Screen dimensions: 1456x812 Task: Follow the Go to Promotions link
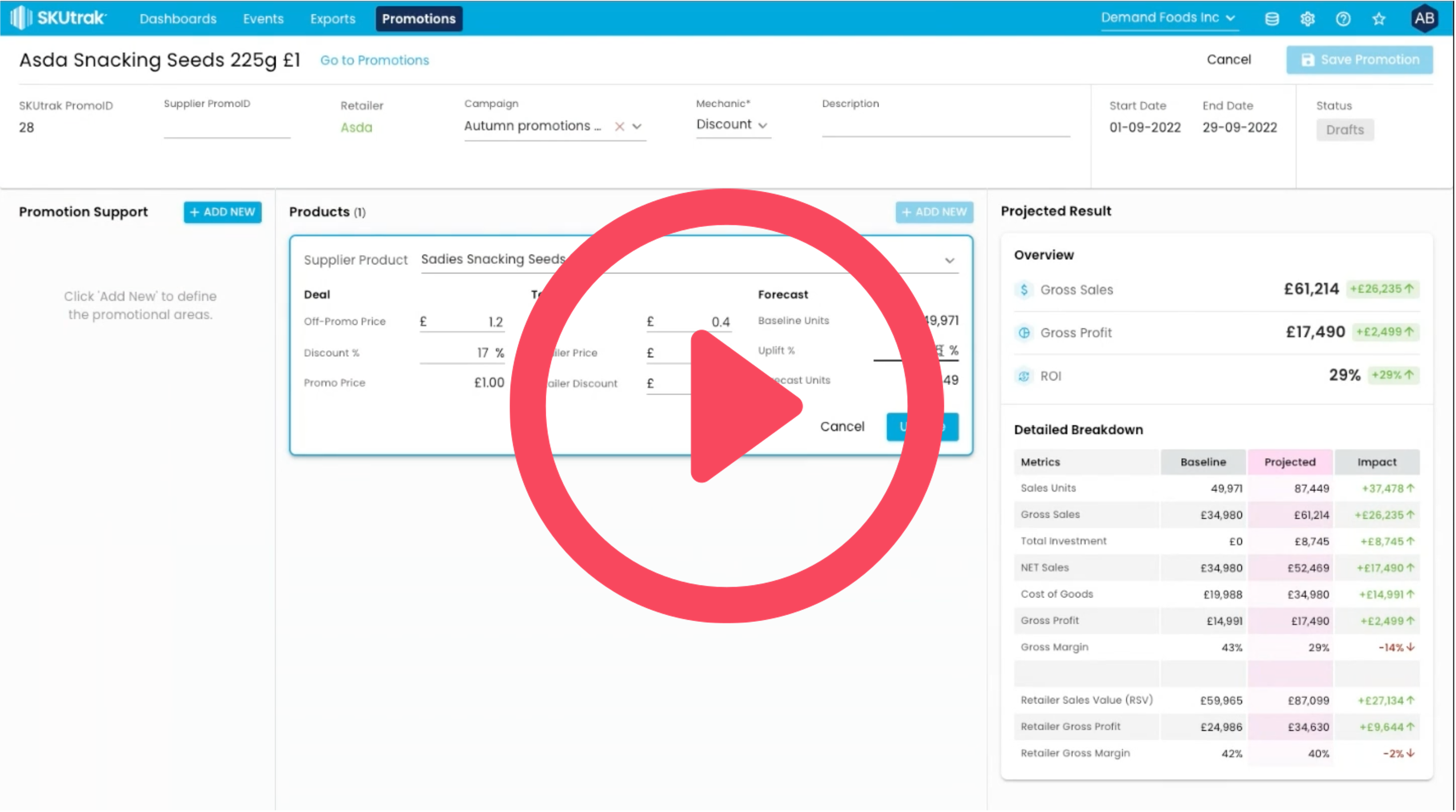(x=374, y=60)
